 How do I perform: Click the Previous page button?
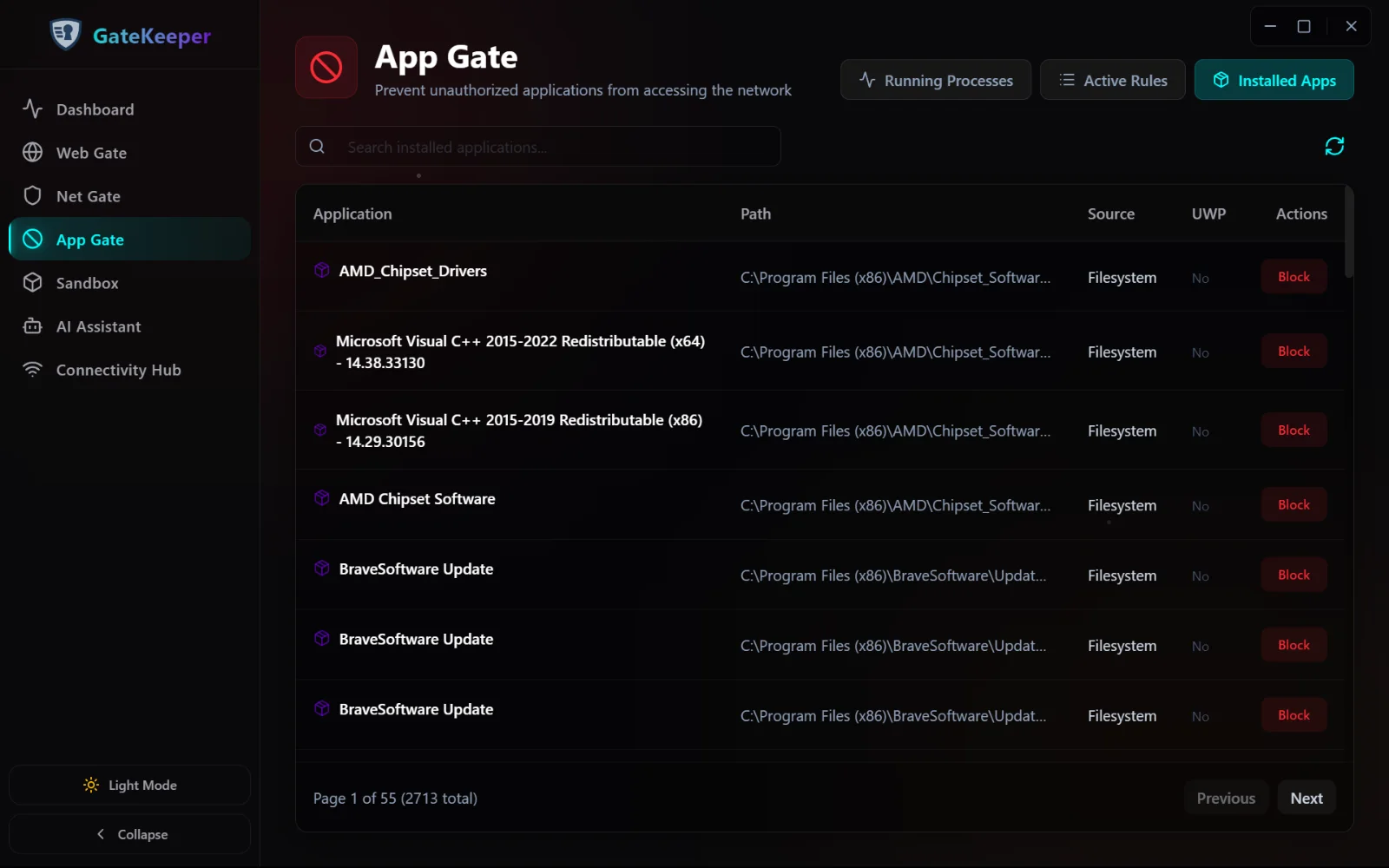click(1226, 798)
